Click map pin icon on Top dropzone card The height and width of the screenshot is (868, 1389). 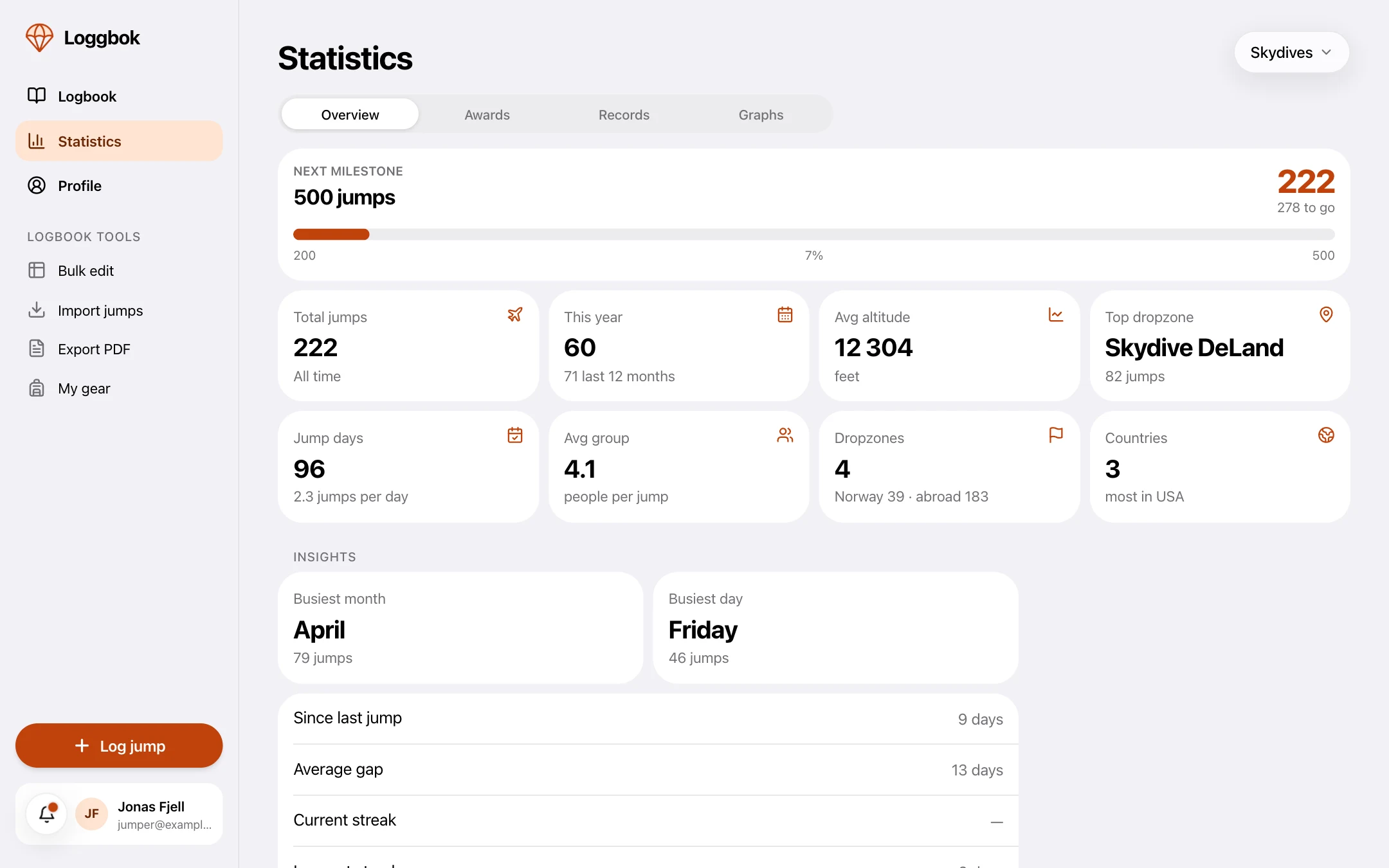(x=1326, y=314)
